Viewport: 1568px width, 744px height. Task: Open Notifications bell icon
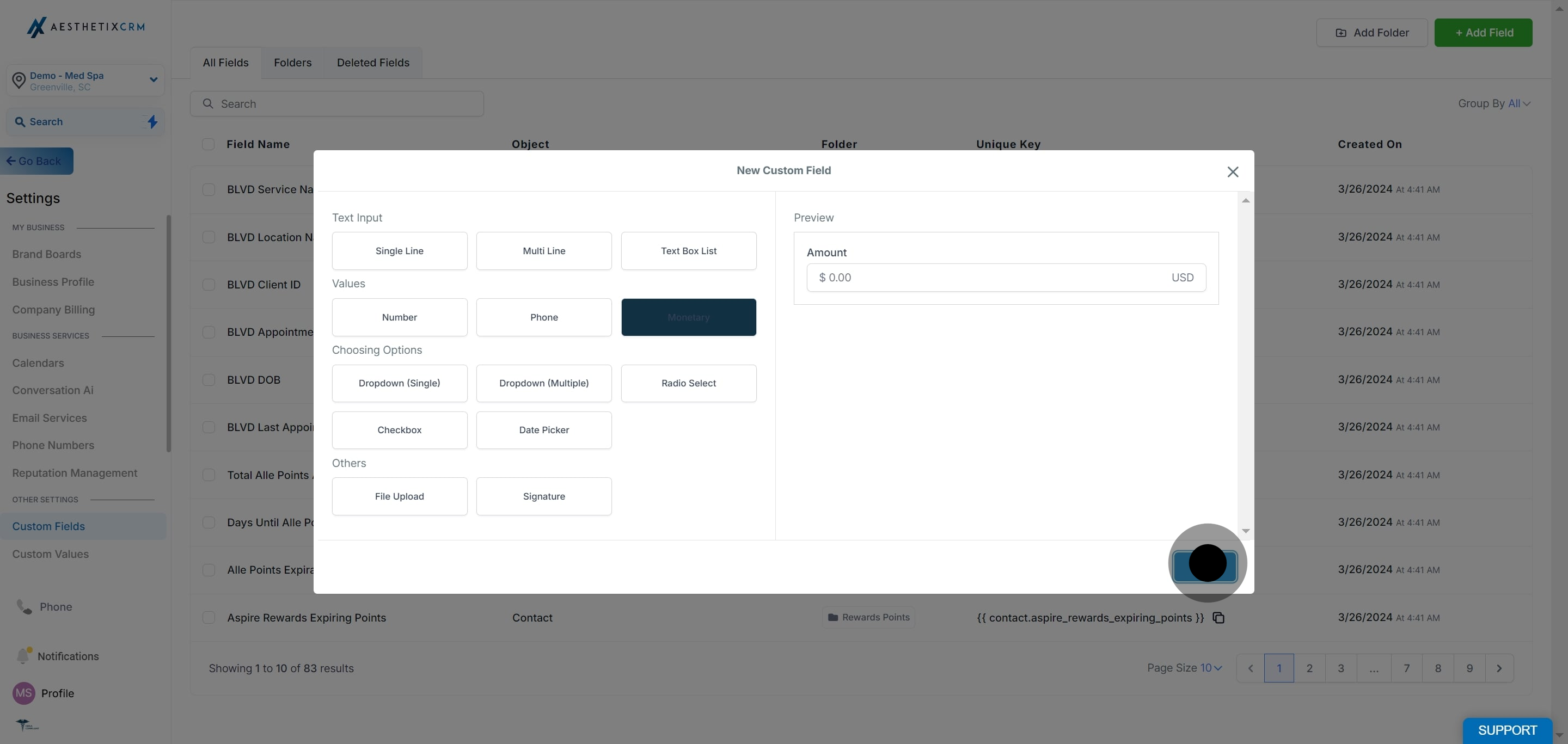point(23,656)
